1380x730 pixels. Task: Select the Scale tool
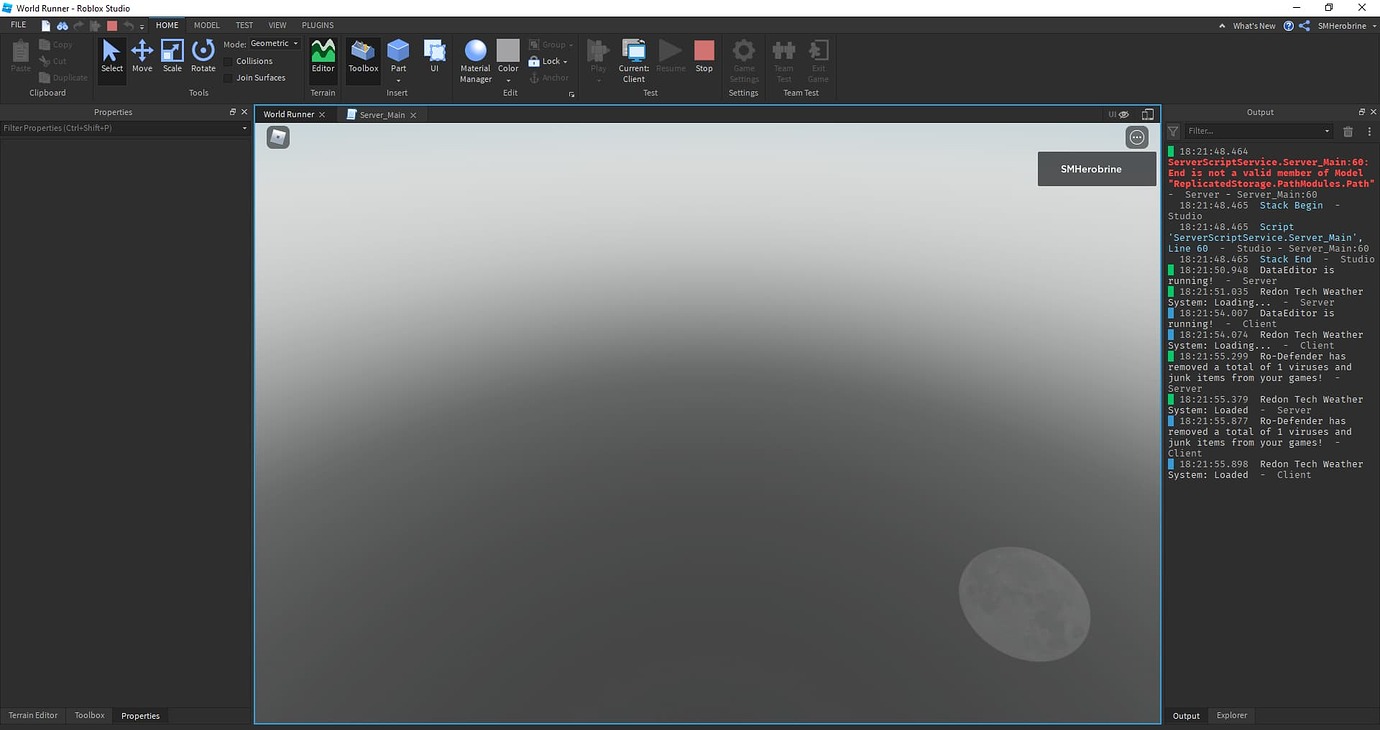(x=171, y=57)
